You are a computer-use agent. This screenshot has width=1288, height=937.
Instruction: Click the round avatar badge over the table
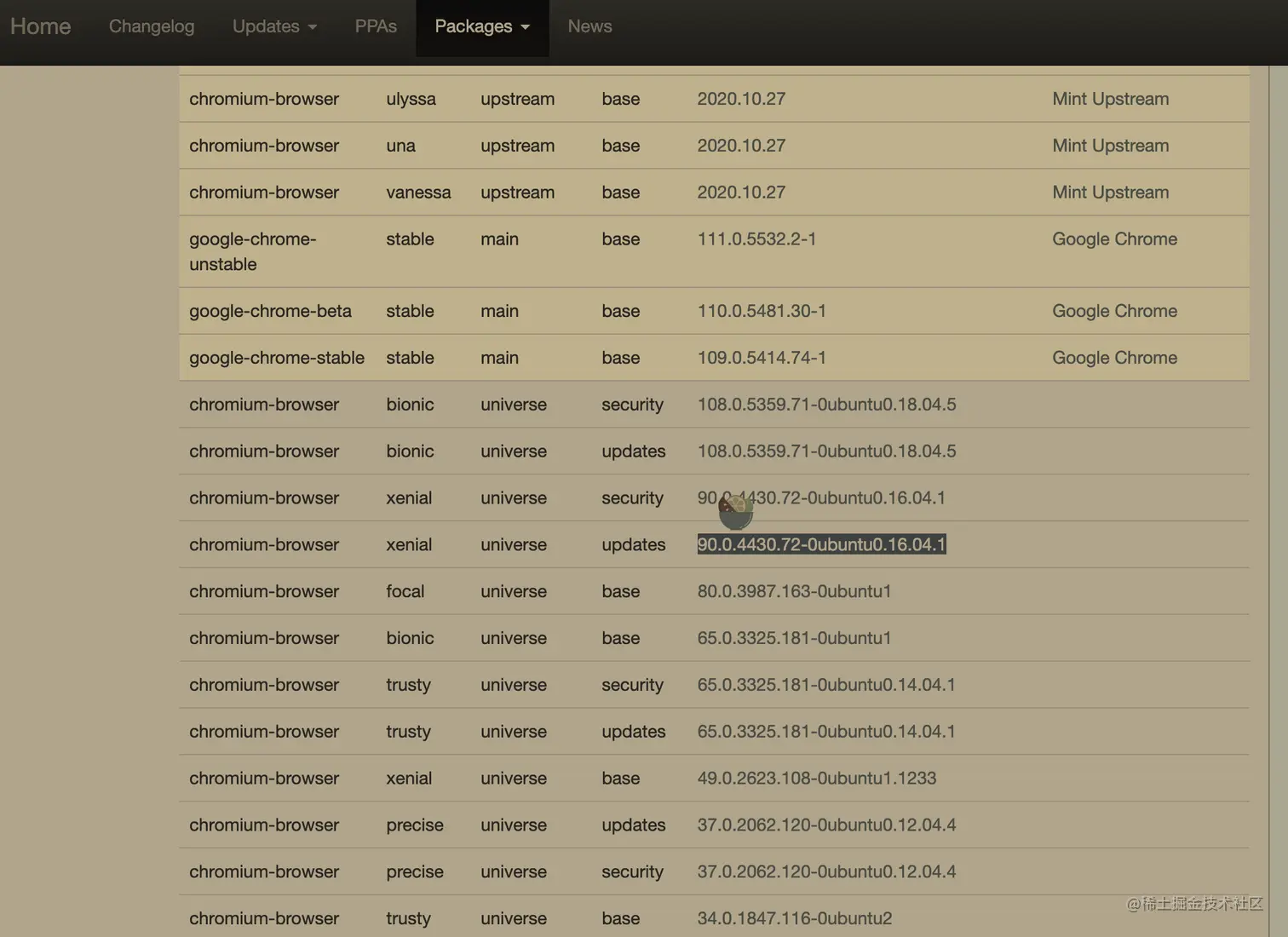[x=735, y=510]
